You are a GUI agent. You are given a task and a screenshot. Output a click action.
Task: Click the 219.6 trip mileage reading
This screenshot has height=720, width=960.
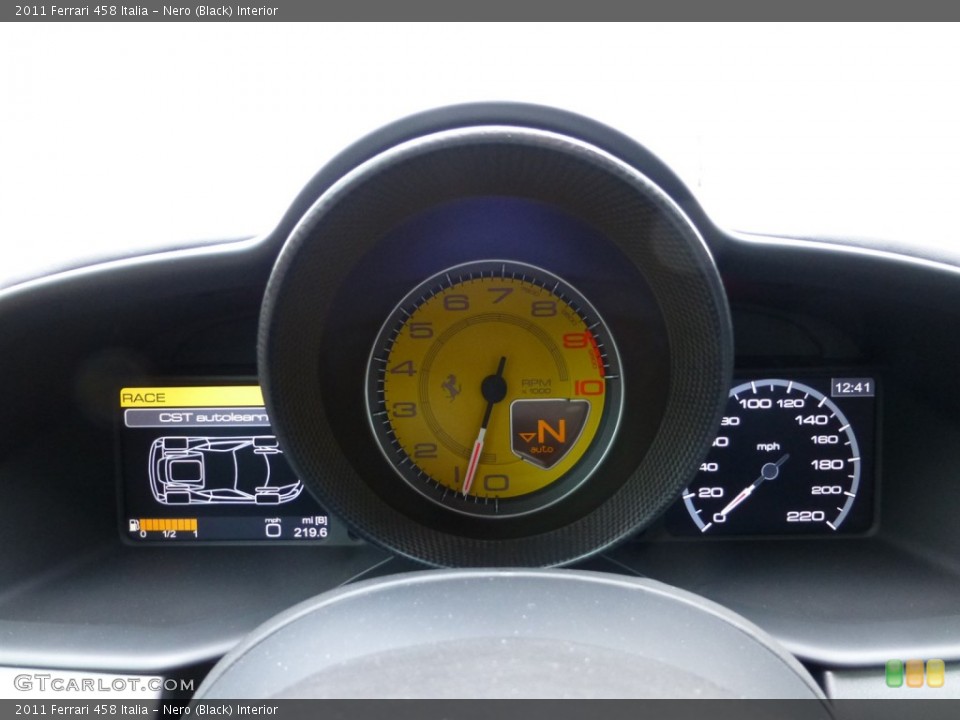(x=310, y=532)
